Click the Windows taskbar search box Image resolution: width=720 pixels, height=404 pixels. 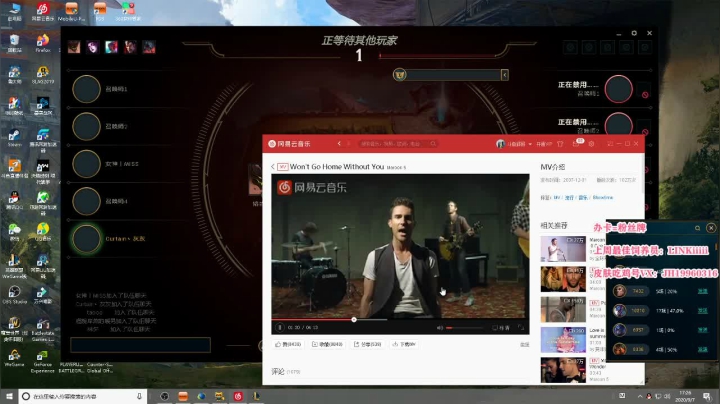click(x=83, y=396)
